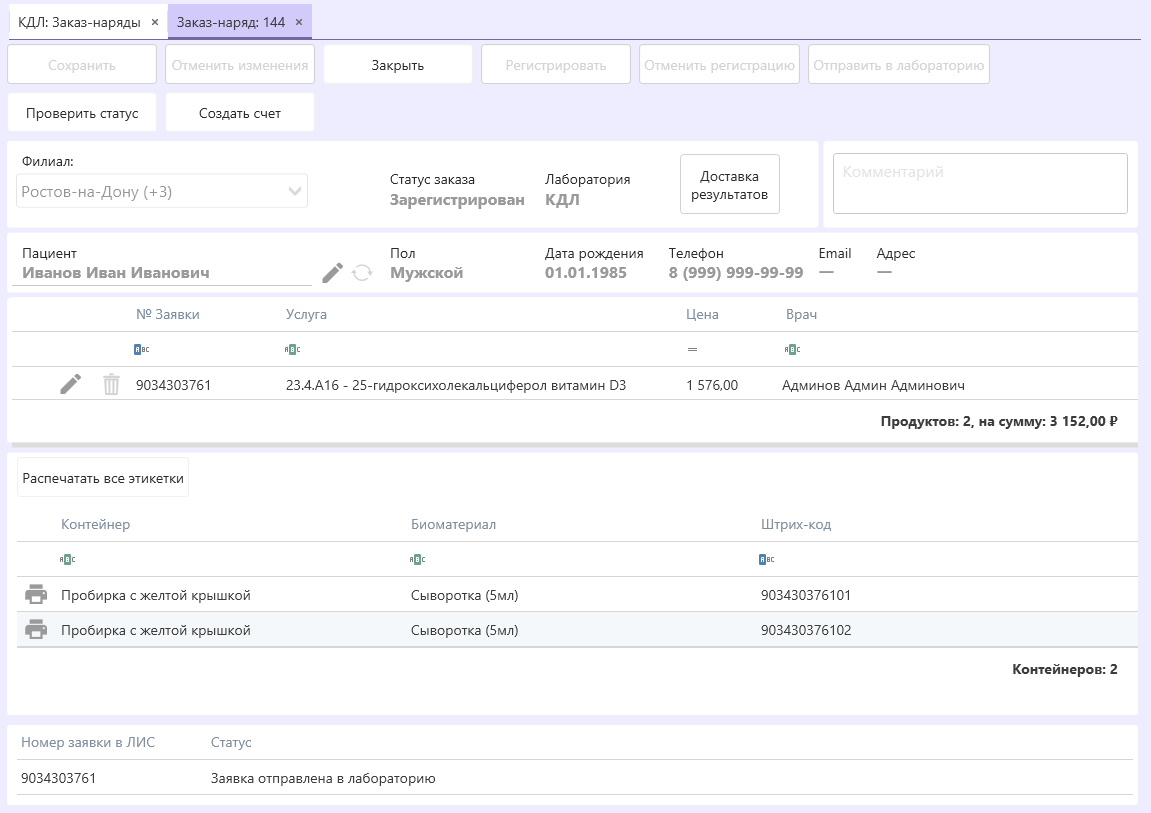Close the КДЛ: Заказ-наряды tab
This screenshot has height=813, width=1151.
coord(155,22)
